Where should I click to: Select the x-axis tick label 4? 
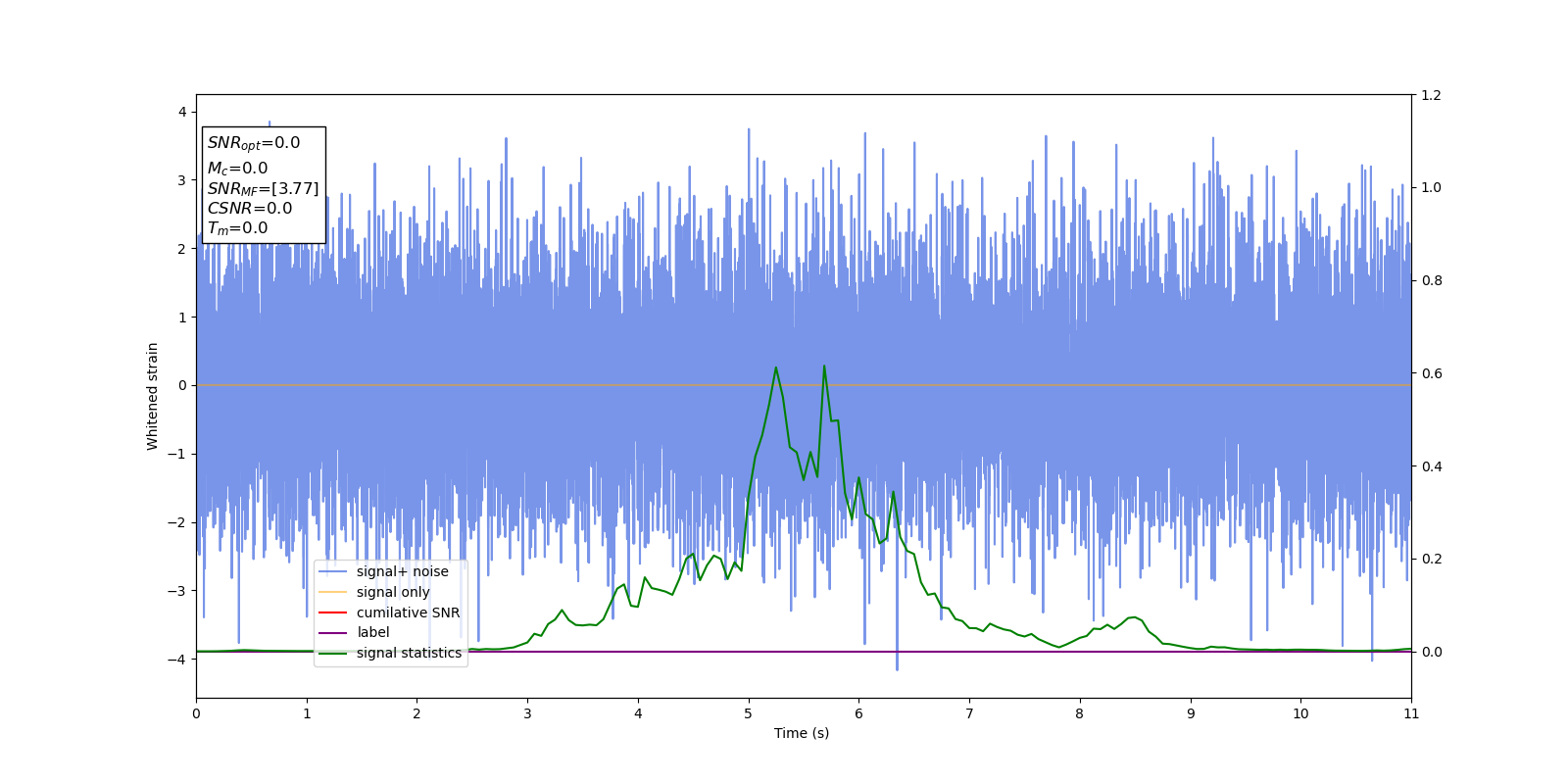coord(638,713)
